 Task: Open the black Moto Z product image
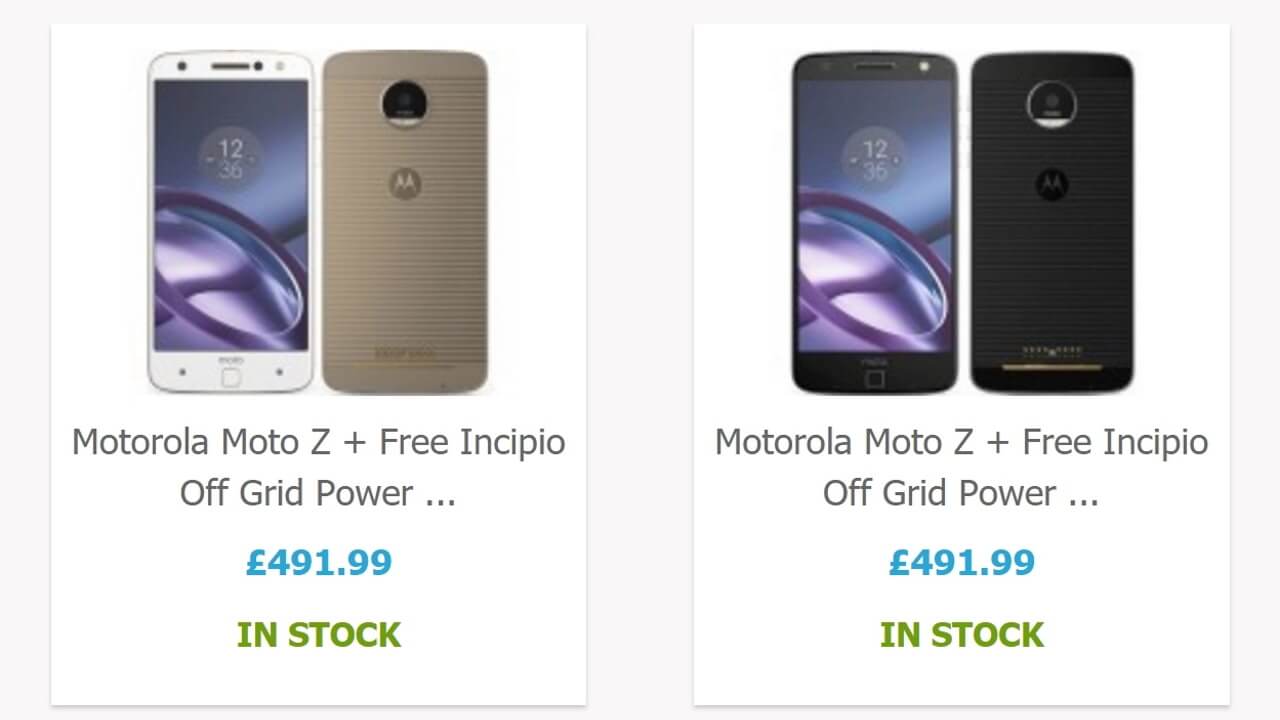(x=962, y=221)
